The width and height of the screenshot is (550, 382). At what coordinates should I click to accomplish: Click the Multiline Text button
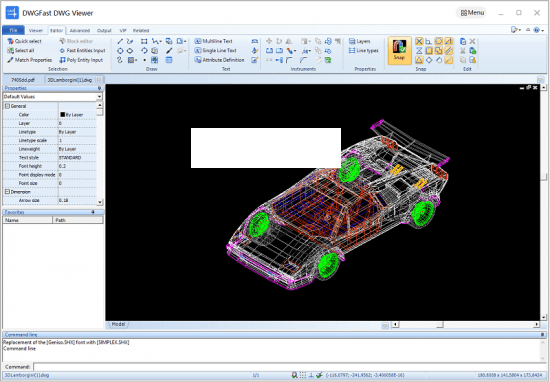pos(213,41)
